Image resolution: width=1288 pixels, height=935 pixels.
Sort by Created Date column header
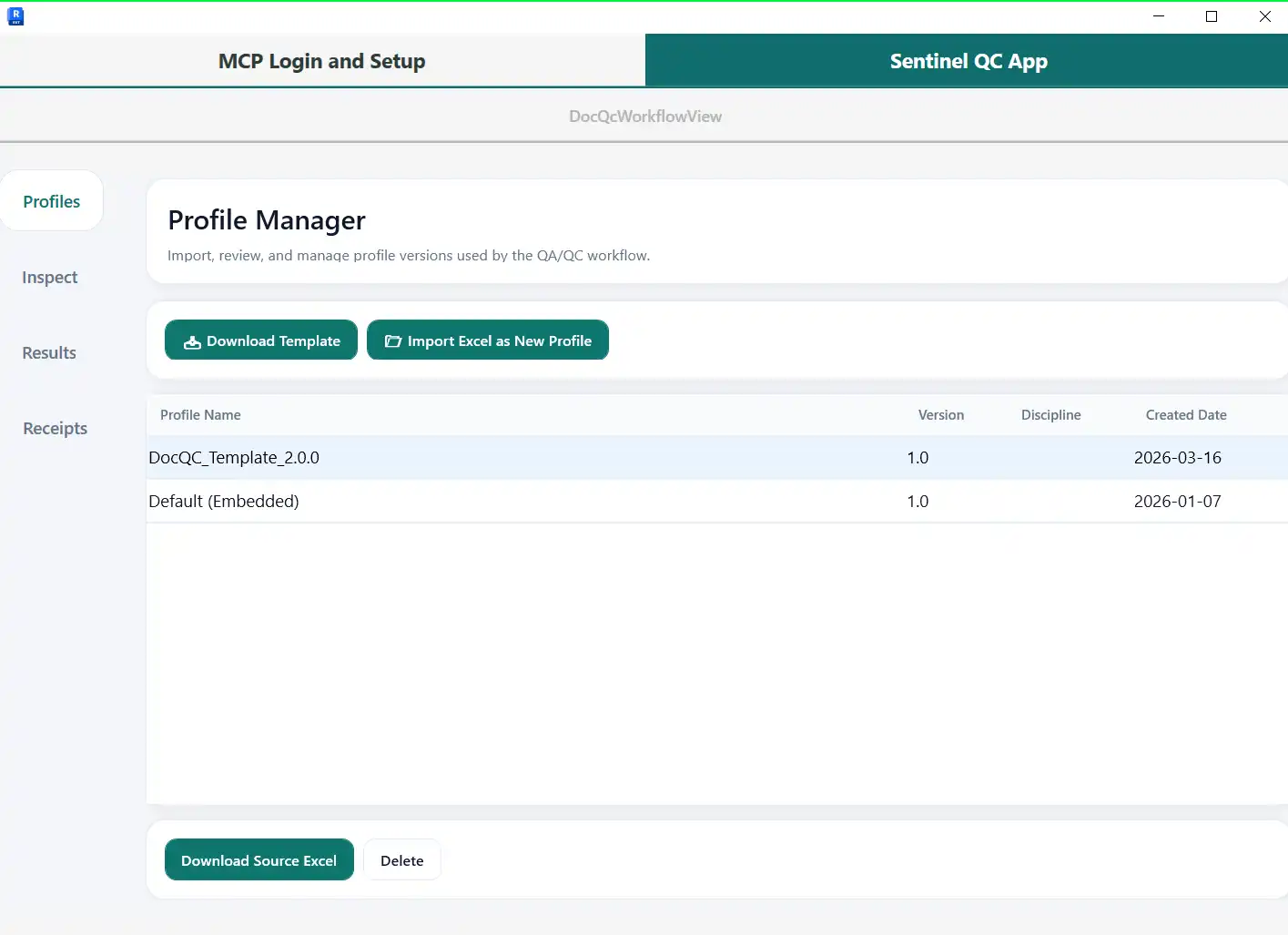click(x=1185, y=415)
